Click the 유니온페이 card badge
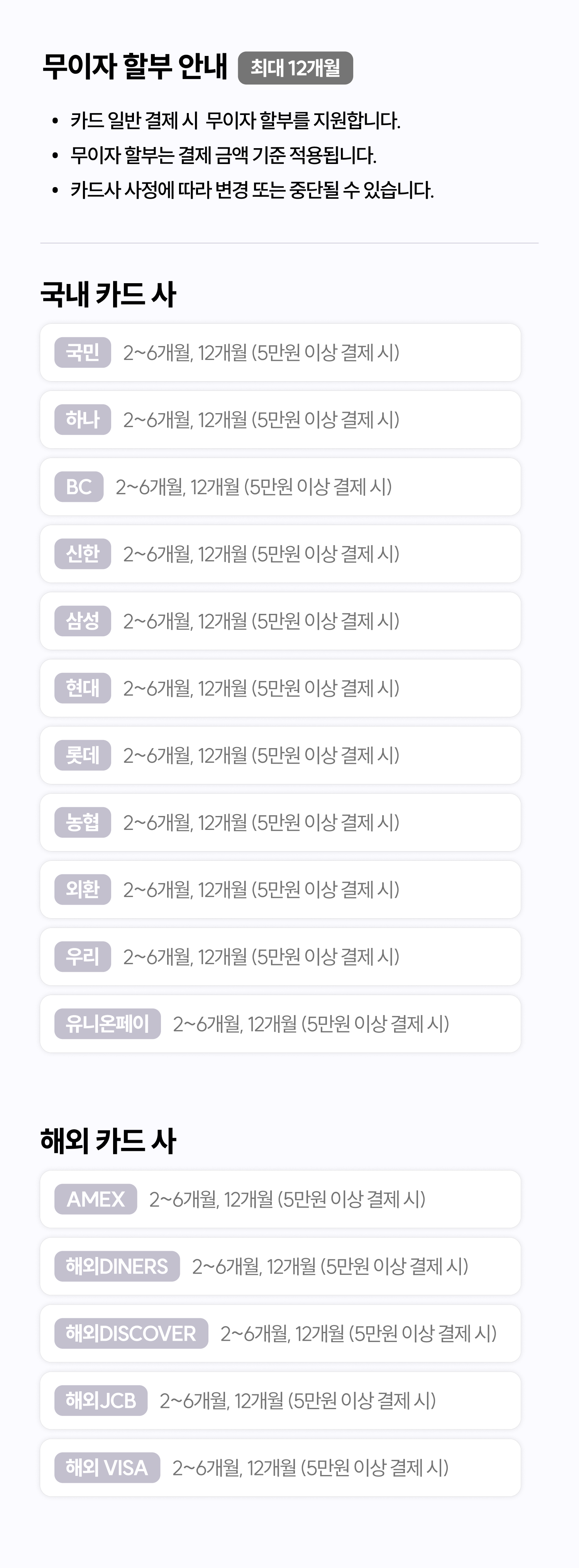Image resolution: width=579 pixels, height=1568 pixels. 107,1024
